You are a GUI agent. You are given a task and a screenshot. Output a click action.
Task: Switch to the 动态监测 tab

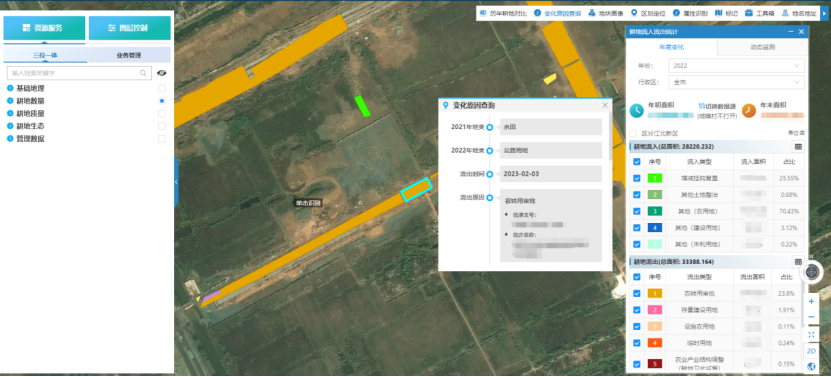click(x=762, y=47)
